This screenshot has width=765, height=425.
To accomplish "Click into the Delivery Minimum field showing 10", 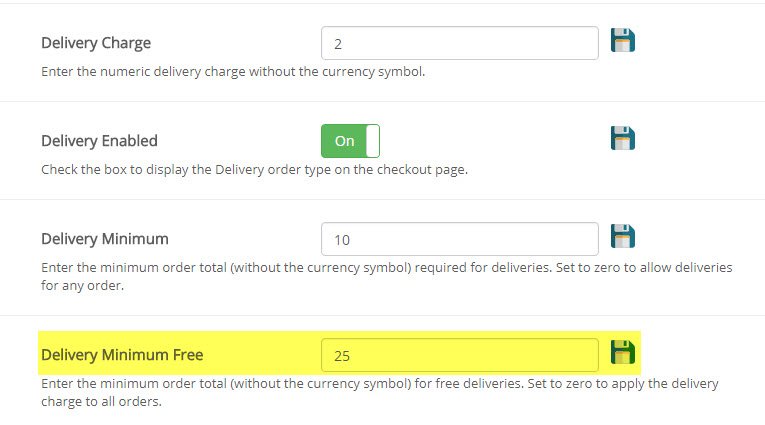I will pos(459,239).
